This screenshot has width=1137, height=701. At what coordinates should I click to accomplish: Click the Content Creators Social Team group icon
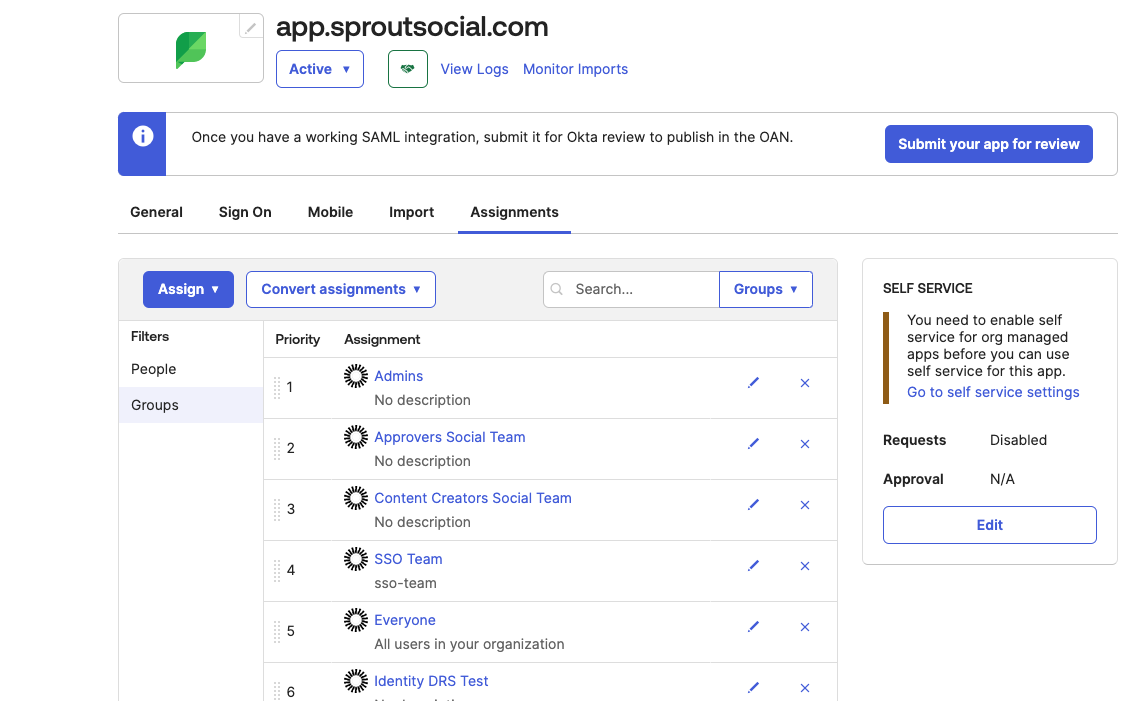pyautogui.click(x=355, y=497)
